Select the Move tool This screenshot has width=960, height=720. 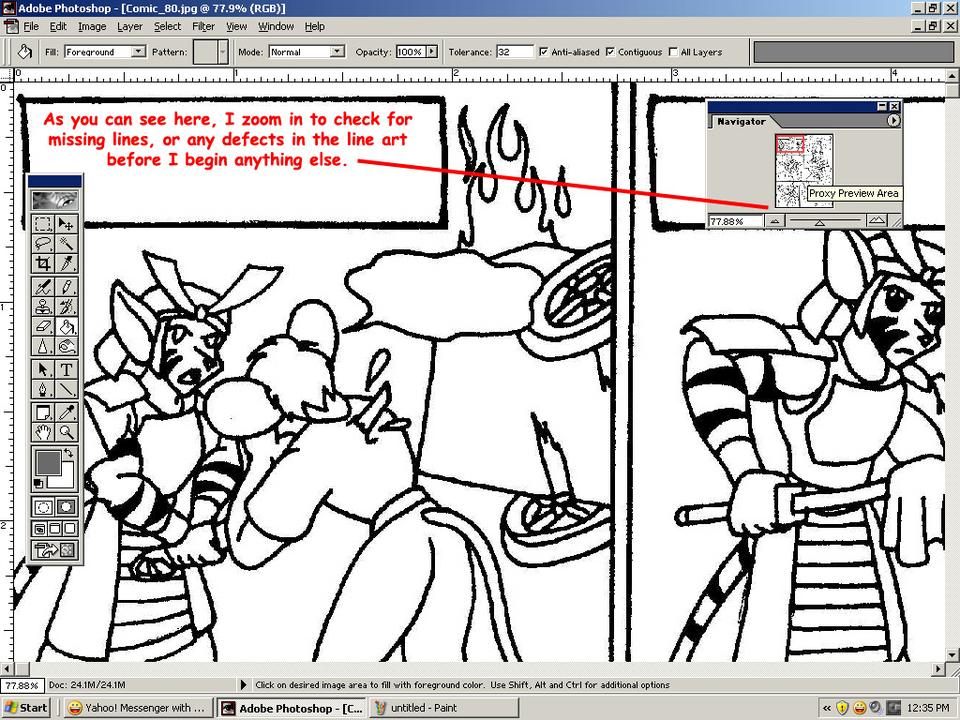point(66,224)
